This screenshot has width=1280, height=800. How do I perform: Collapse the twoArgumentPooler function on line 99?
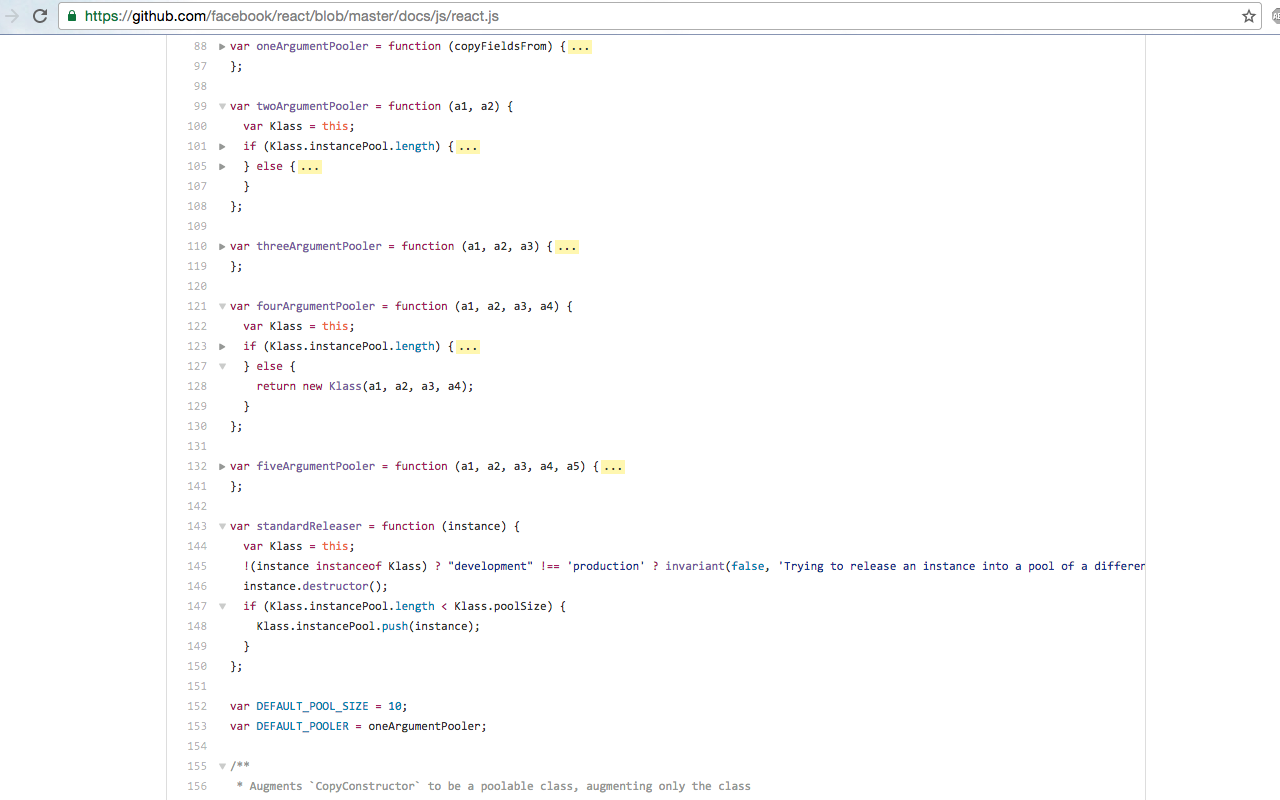[222, 106]
